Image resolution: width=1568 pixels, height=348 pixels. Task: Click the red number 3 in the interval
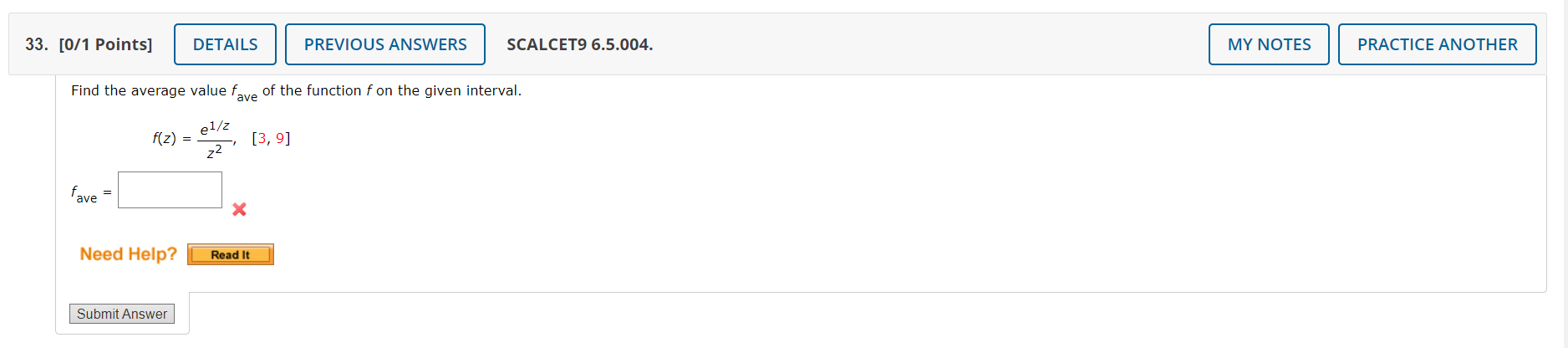click(262, 138)
